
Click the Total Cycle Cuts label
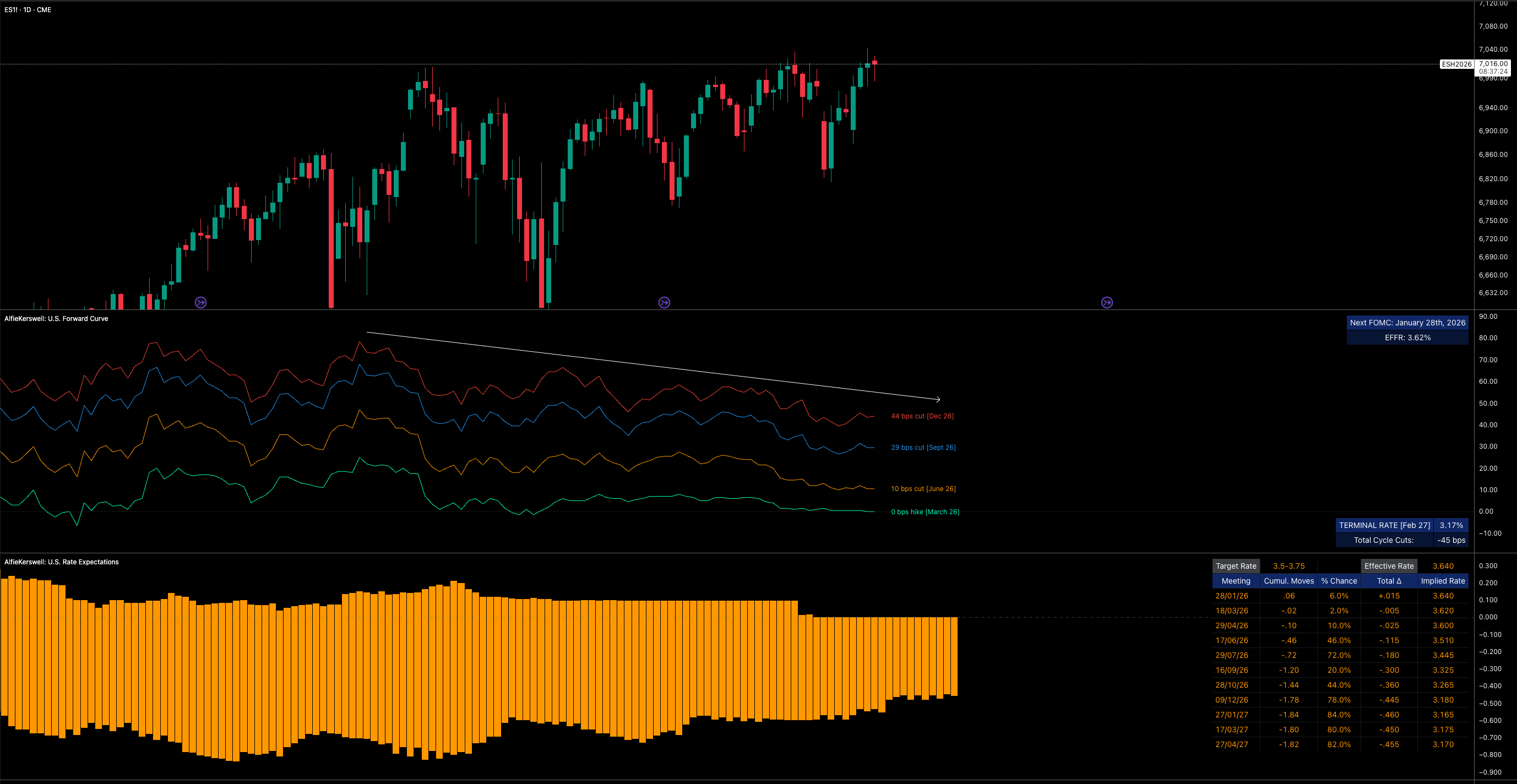click(x=1383, y=540)
